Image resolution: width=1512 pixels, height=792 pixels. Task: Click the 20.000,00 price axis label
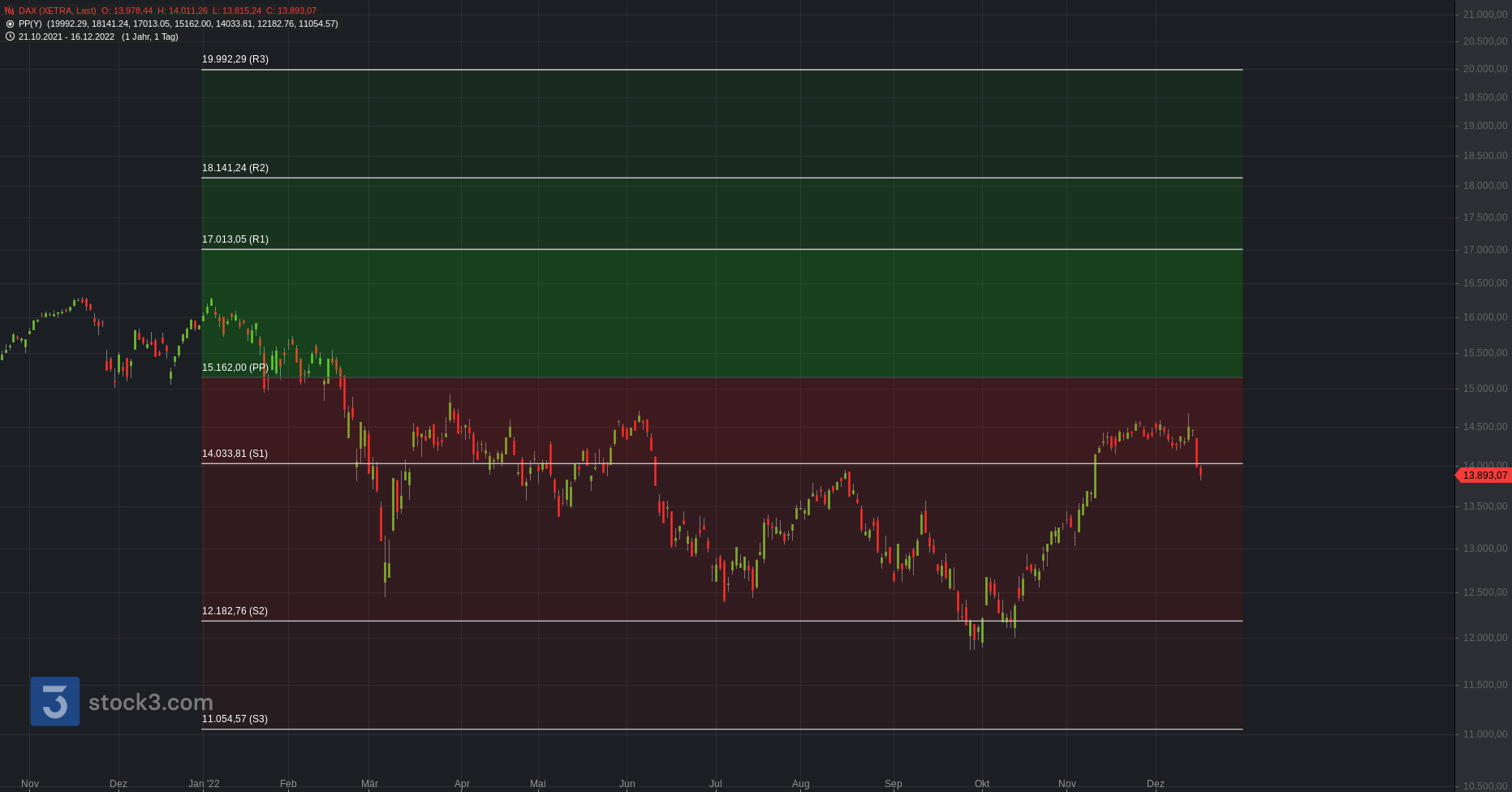[x=1484, y=69]
